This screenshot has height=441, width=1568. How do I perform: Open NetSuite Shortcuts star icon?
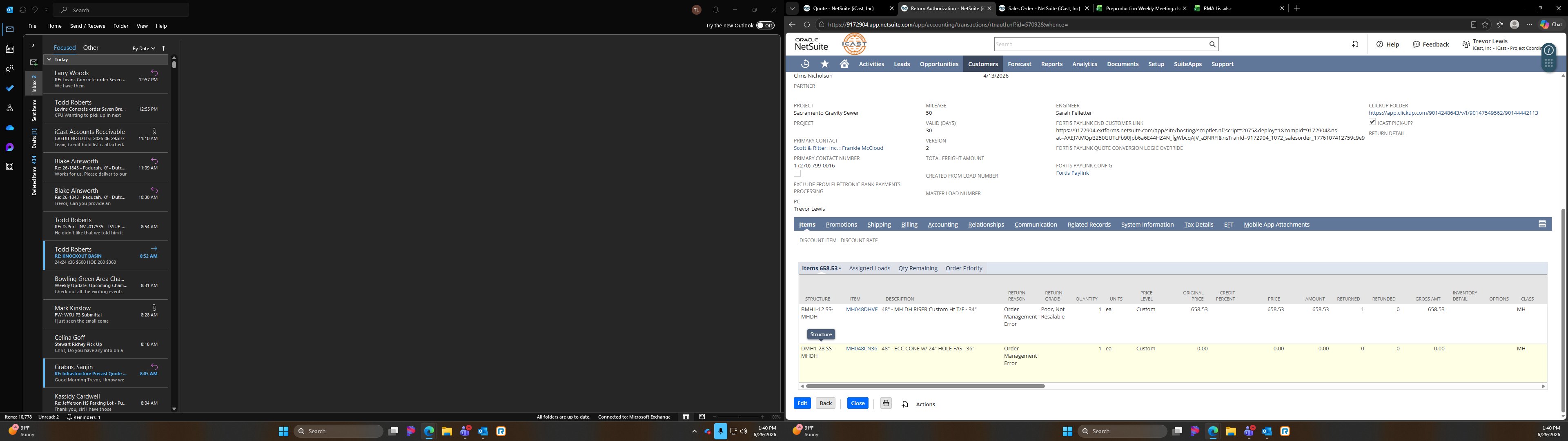825,64
